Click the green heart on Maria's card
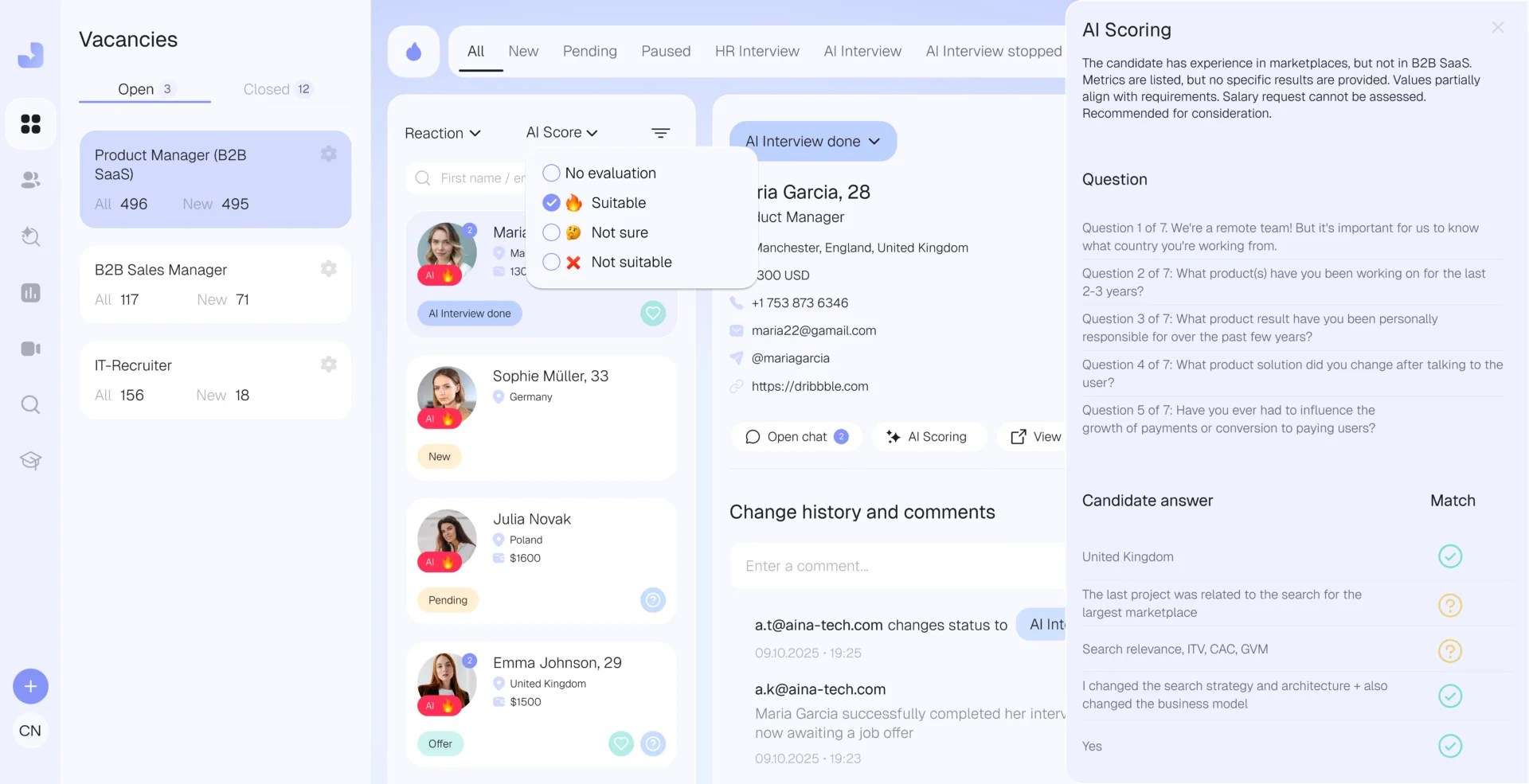This screenshot has width=1529, height=784. (653, 313)
